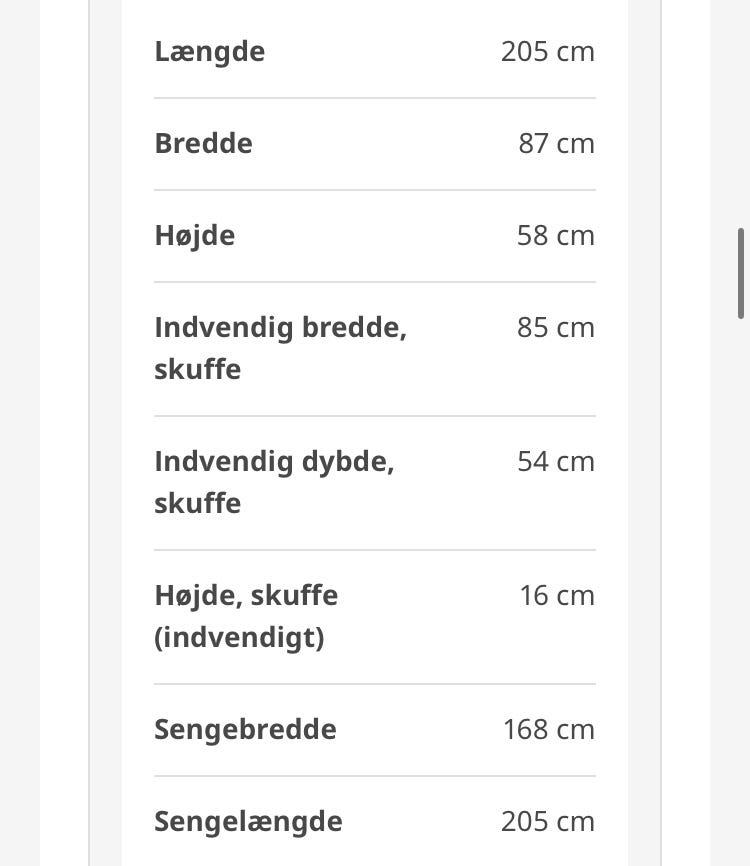Click the Indvendig bredde, skuffe label
This screenshot has width=750, height=866.
pos(281,348)
